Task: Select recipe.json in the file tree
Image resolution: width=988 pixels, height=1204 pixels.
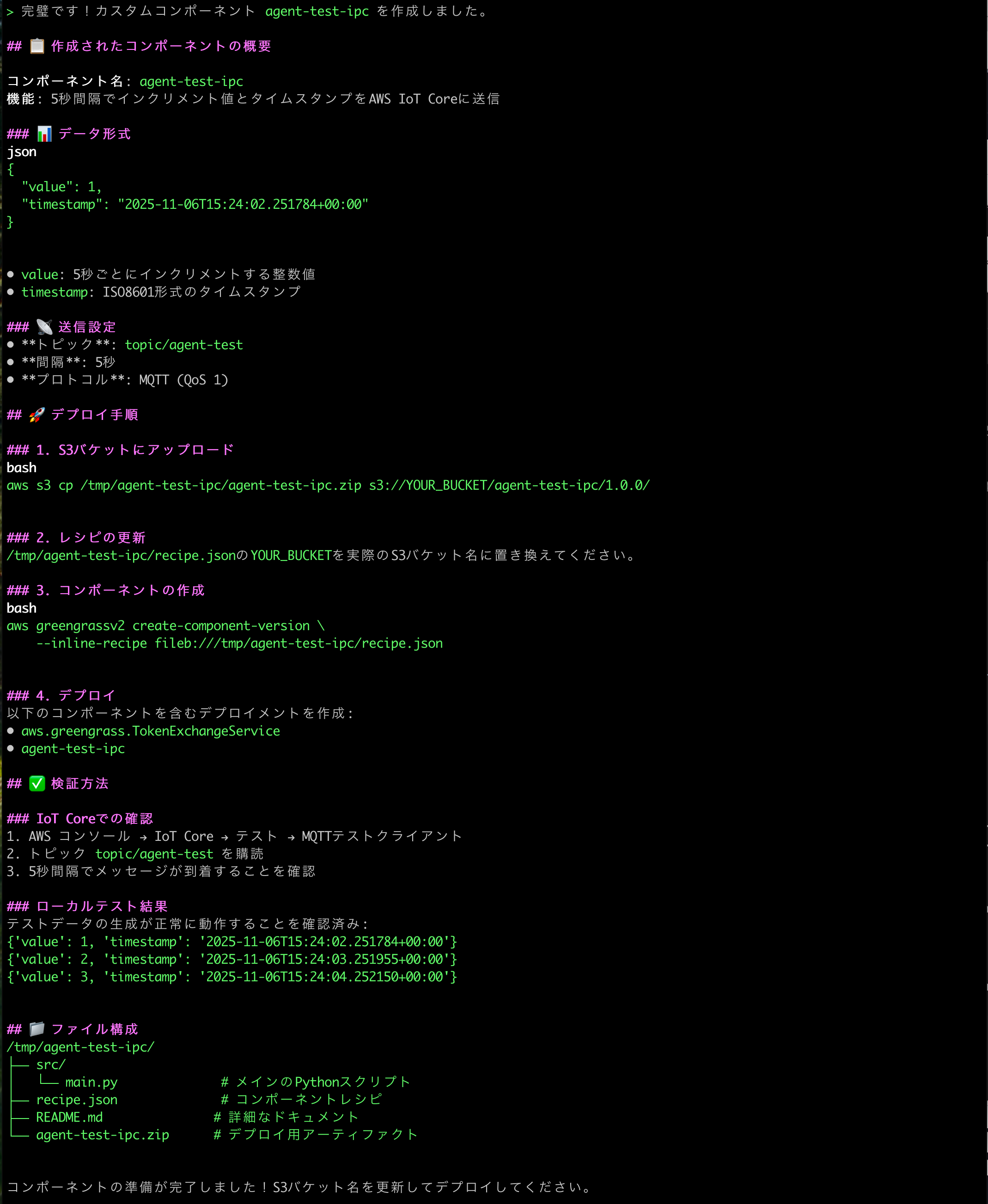Action: click(77, 1100)
